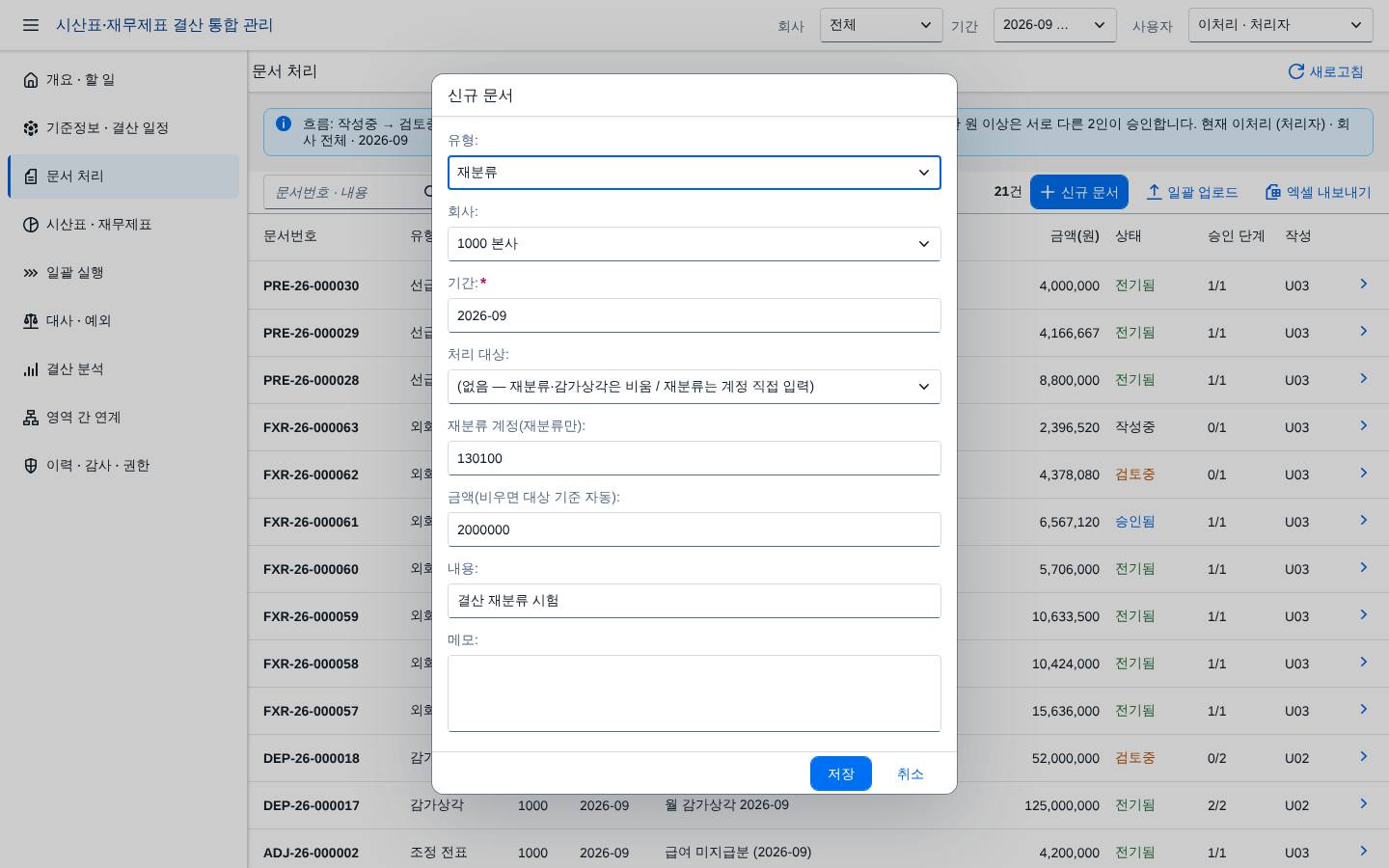The image size is (1389, 868).
Task: Open 결산 분석 sidebar item
Action: [x=123, y=369]
